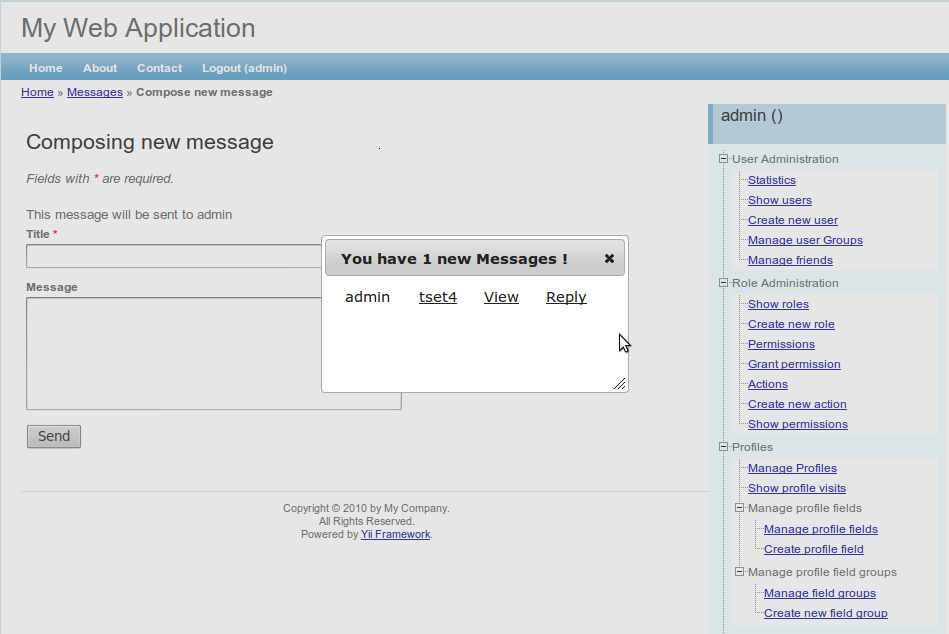Image resolution: width=949 pixels, height=634 pixels.
Task: Click Logout (admin) in navigation bar
Action: [244, 68]
